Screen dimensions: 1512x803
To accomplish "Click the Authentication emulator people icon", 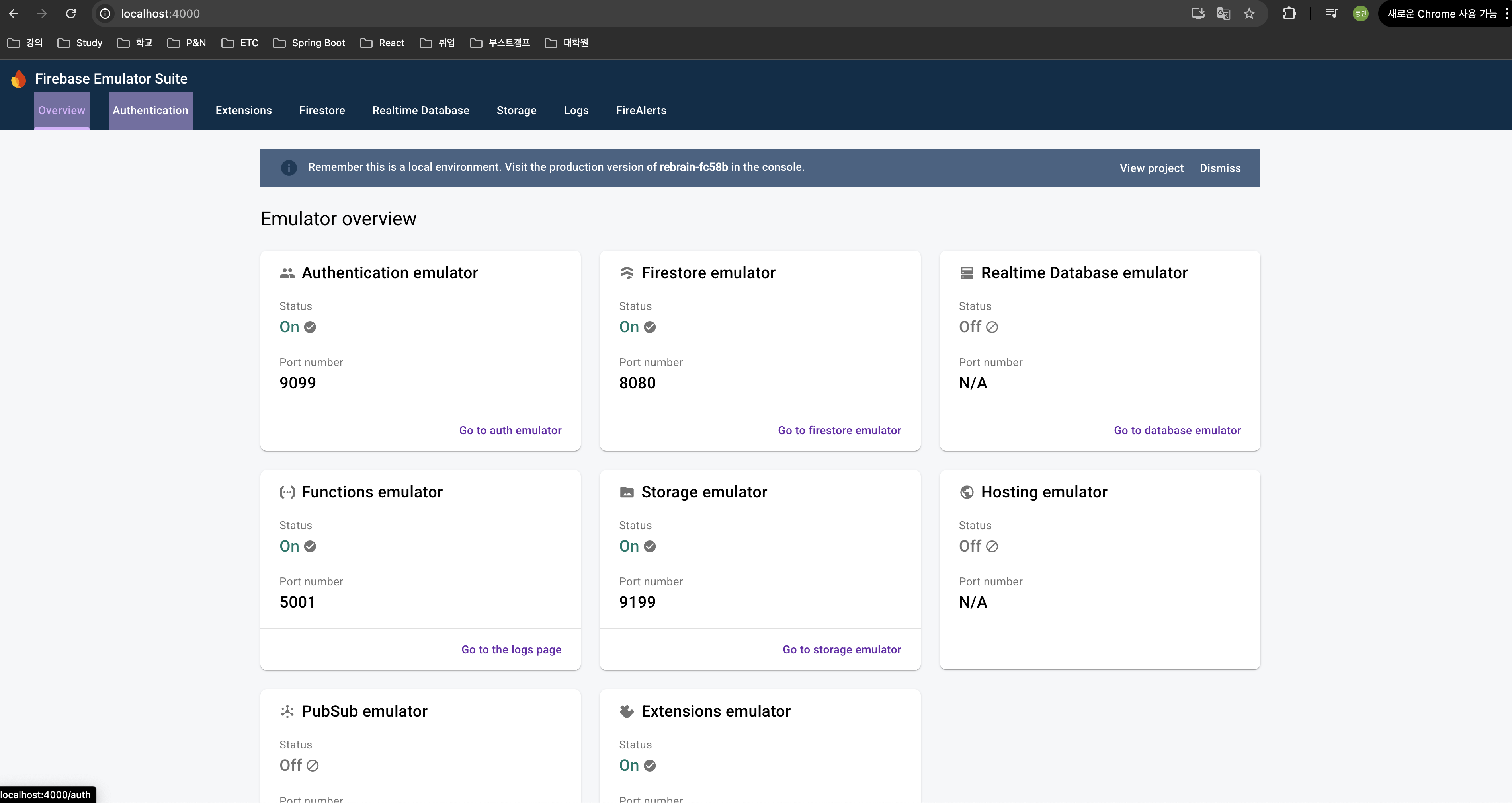I will (x=287, y=273).
